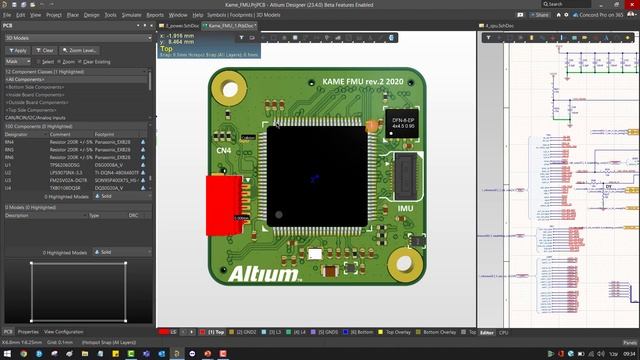
Task: Click the blue [6] Bottom layer color swatch
Action: click(x=345, y=332)
